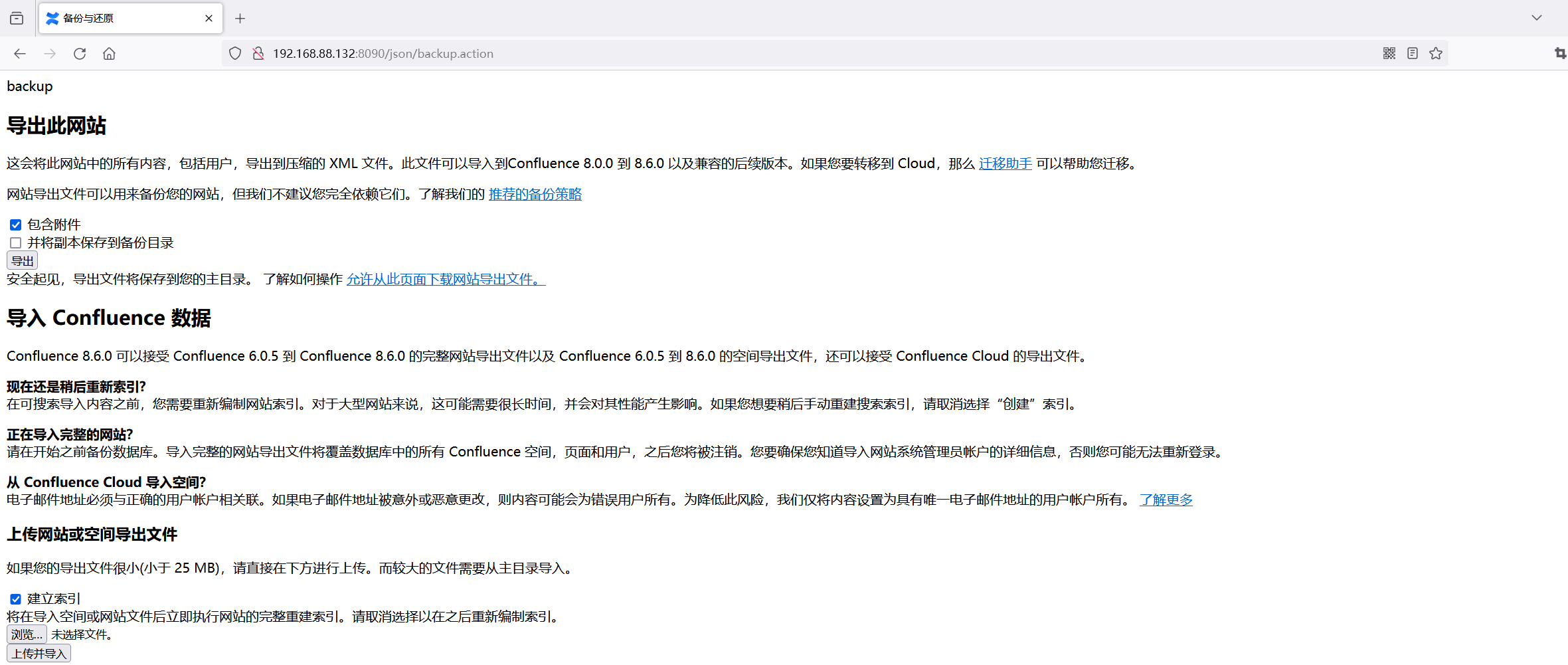
Task: Click the 未选择文件 label
Action: point(82,635)
